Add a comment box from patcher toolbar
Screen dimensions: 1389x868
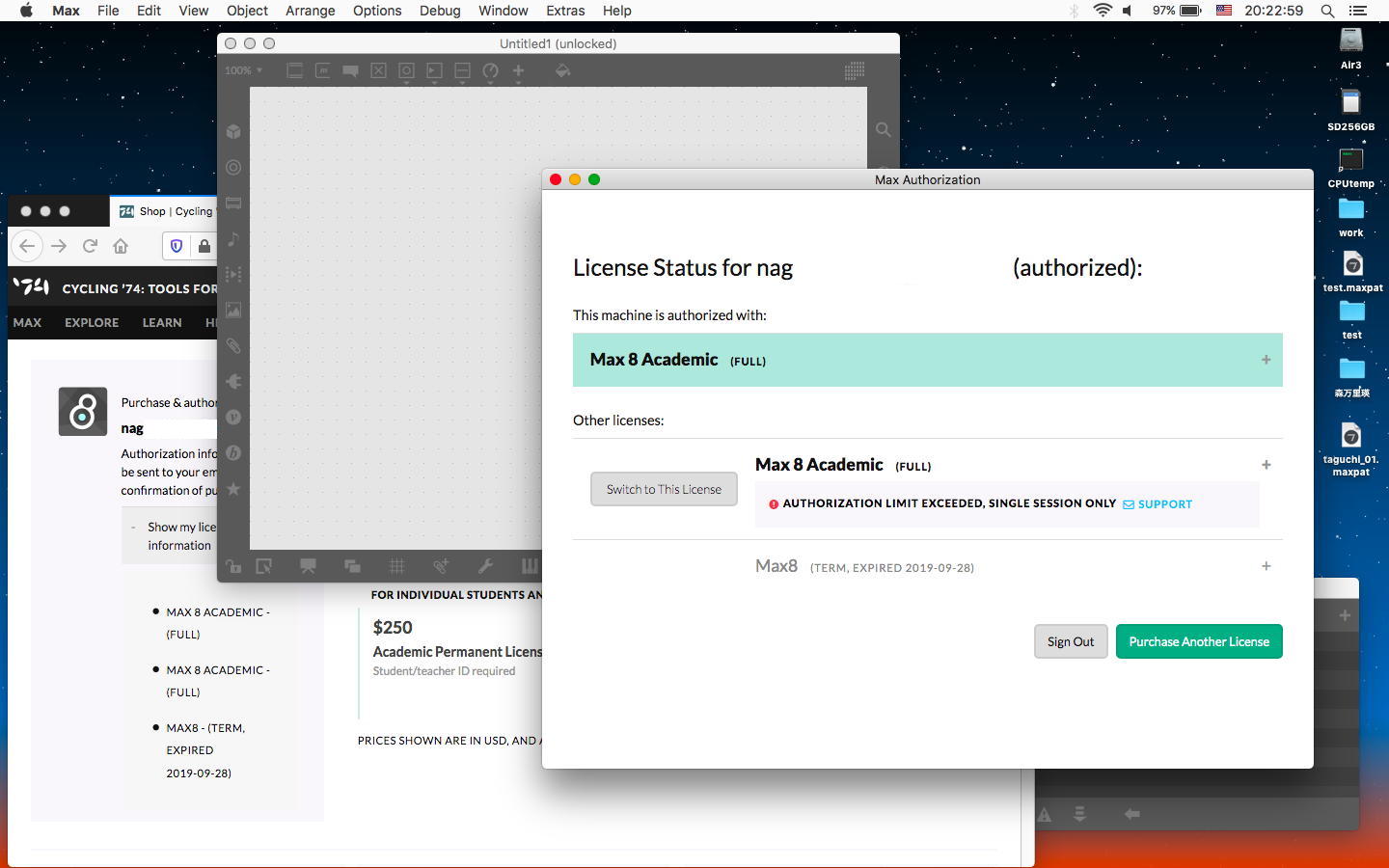[350, 70]
